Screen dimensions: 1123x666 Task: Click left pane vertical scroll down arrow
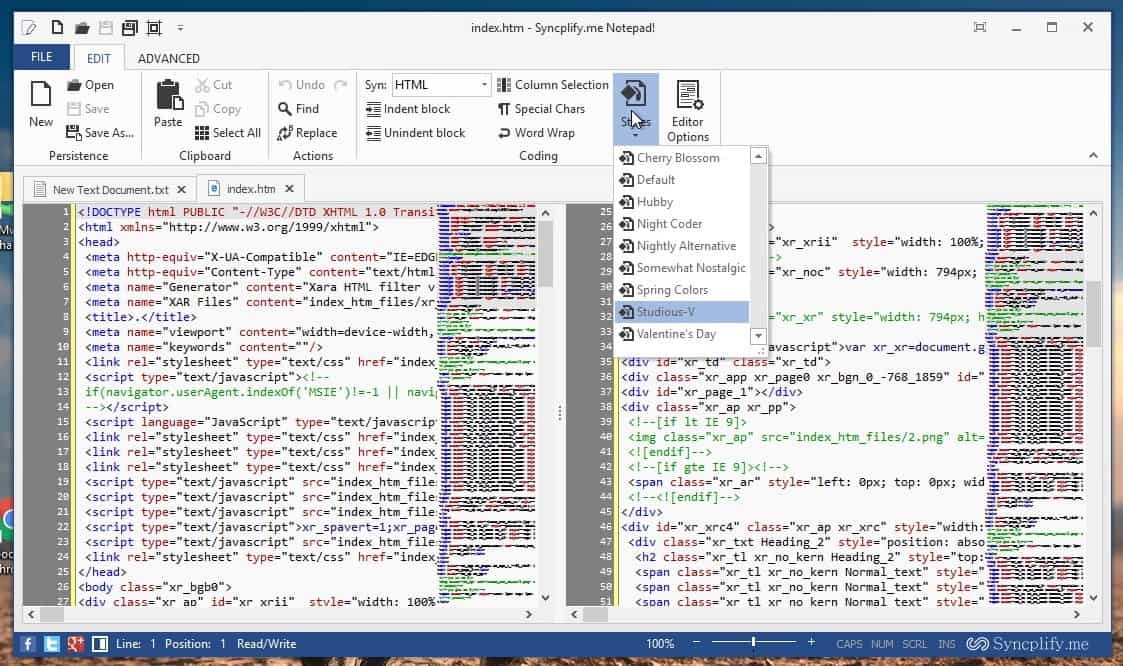[x=546, y=598]
